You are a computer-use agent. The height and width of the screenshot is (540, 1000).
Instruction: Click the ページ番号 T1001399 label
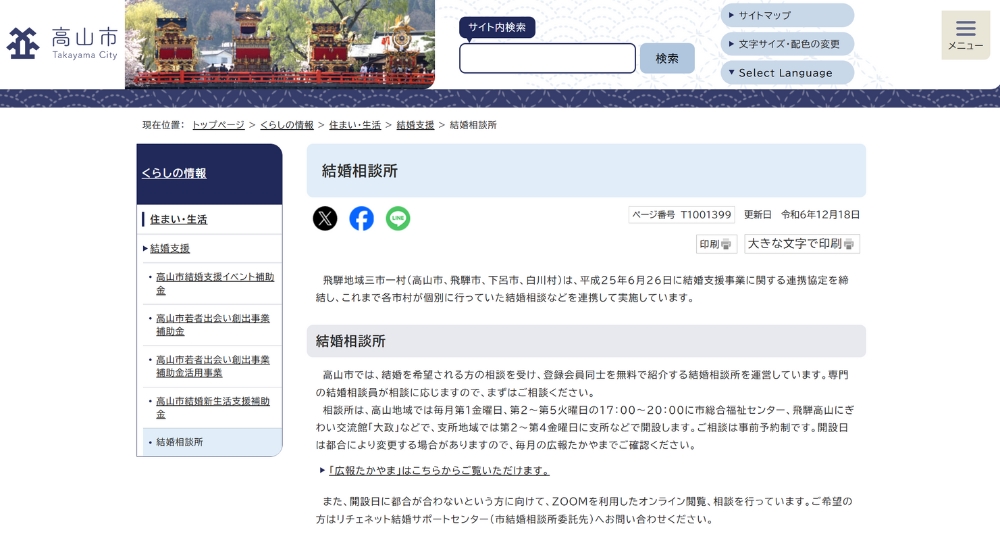point(681,215)
